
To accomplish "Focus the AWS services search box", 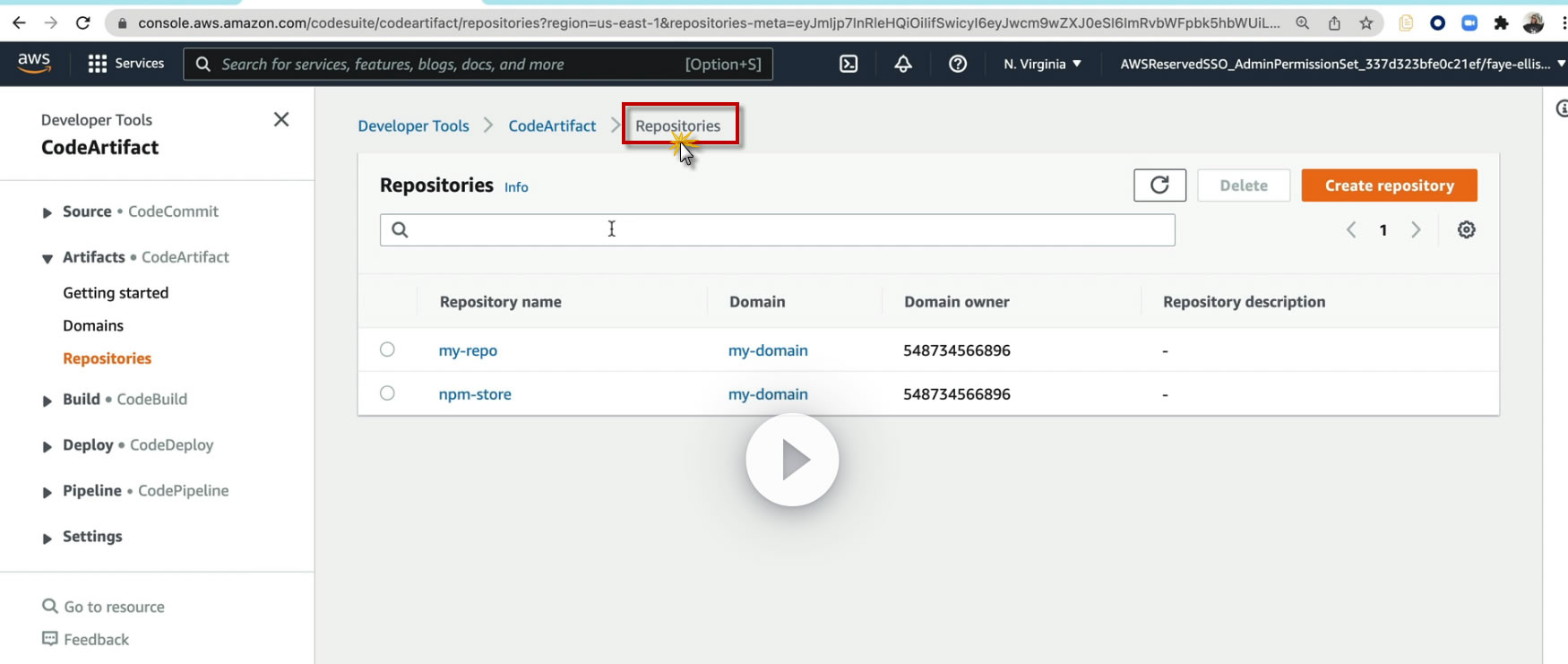I will point(478,64).
